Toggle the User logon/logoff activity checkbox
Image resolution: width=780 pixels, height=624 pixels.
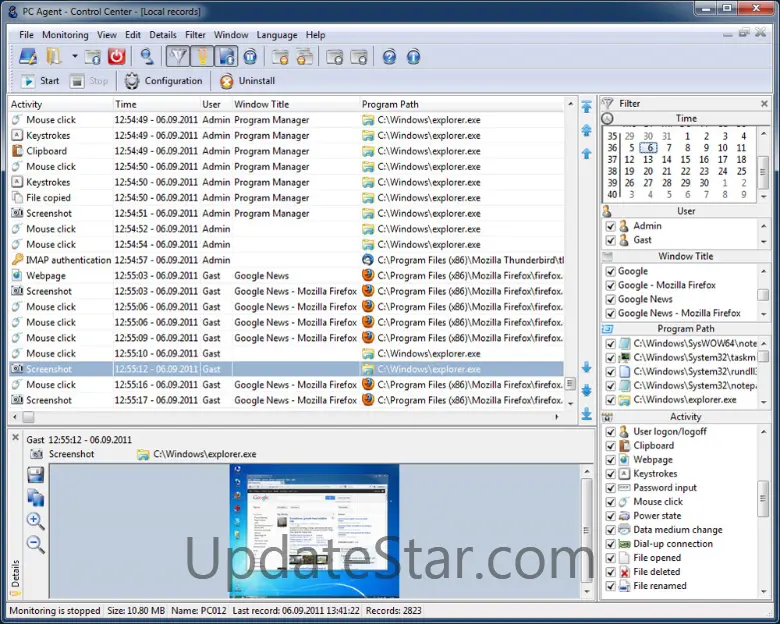(610, 432)
